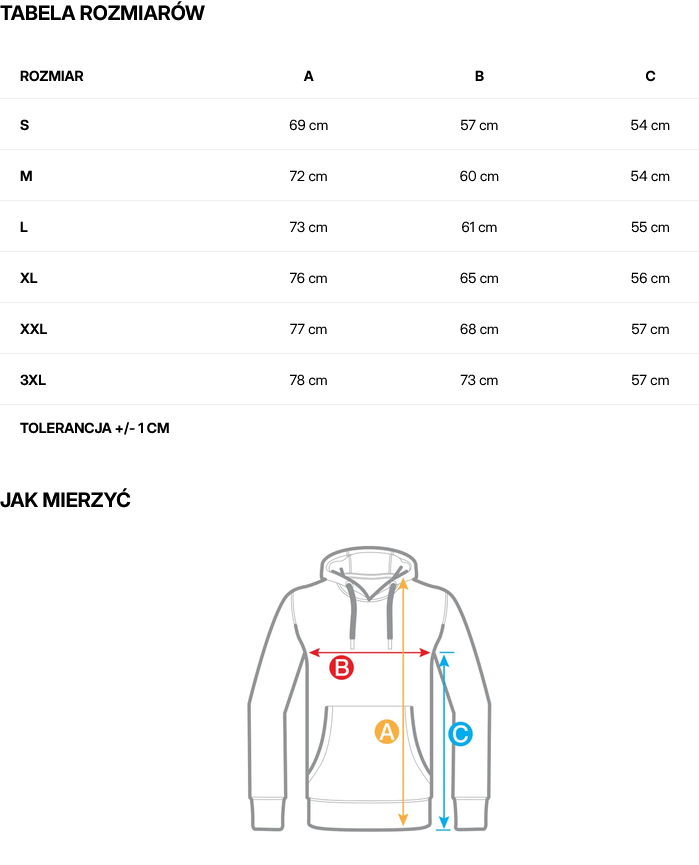The width and height of the screenshot is (699, 865).
Task: Click the orange body length arrow
Action: 403,702
